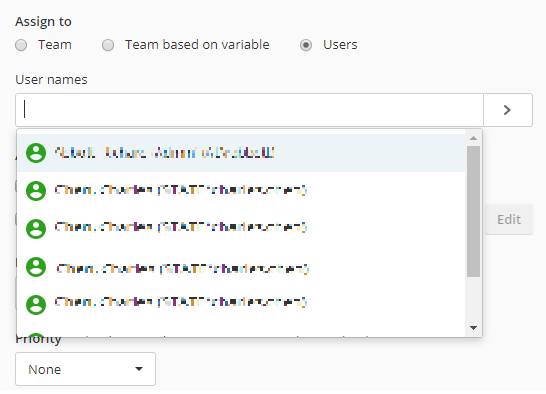Click inside the User names input field
Screen dimensions: 546x394
(249, 110)
